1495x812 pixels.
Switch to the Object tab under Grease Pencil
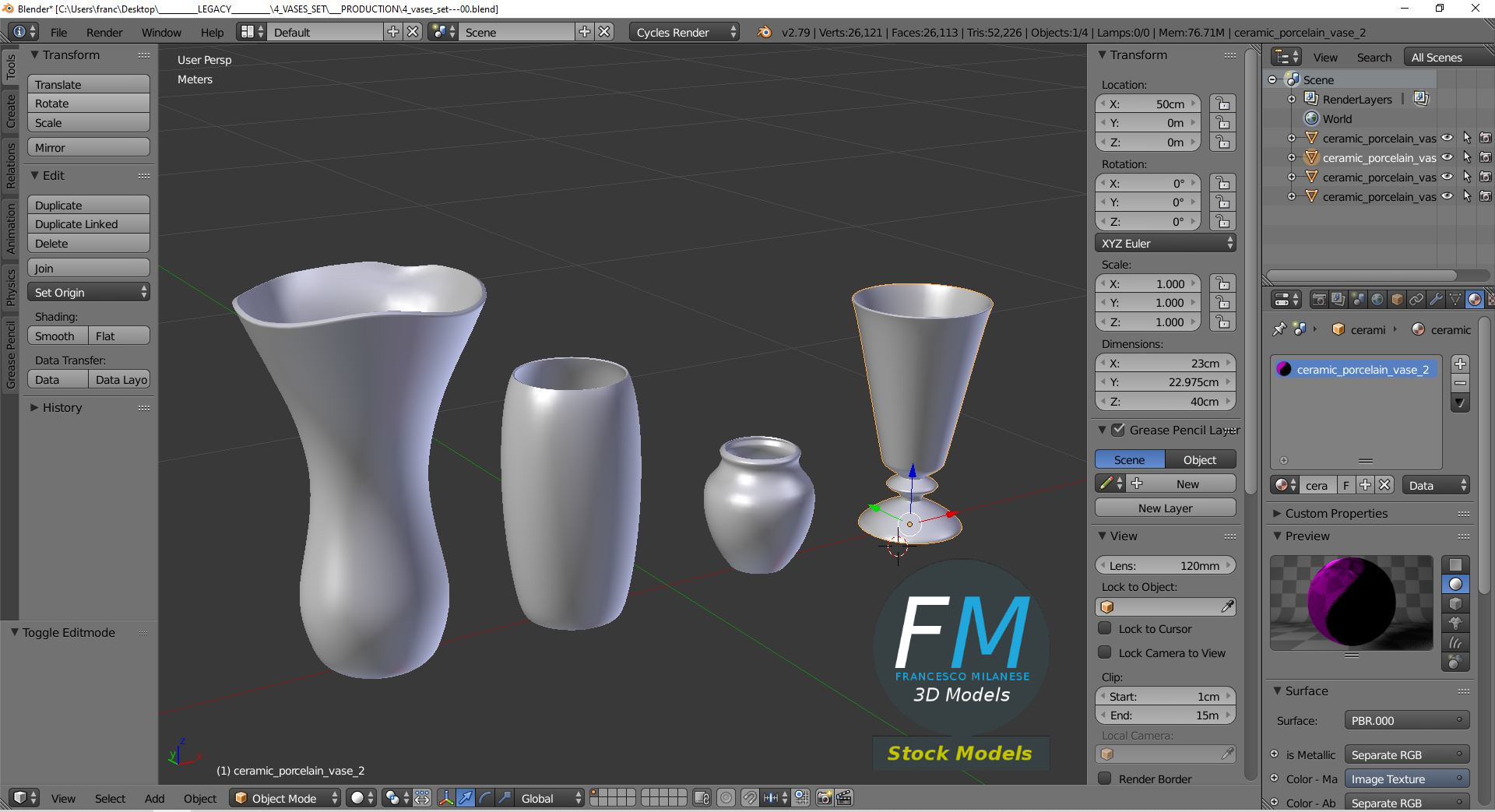click(1199, 459)
